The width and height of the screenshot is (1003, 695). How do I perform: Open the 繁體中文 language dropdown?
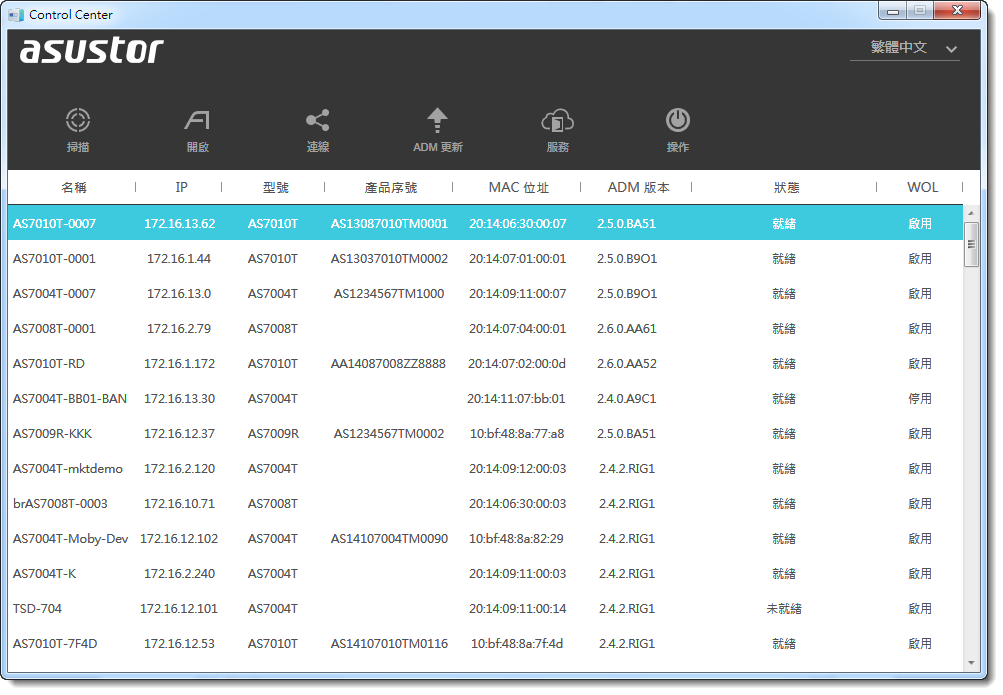pyautogui.click(x=905, y=47)
